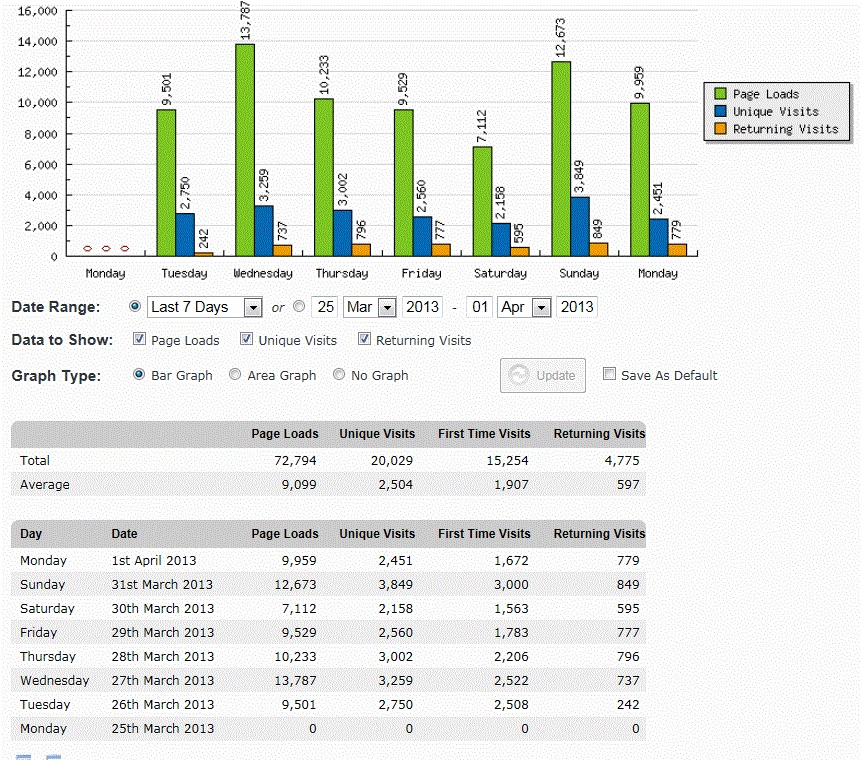
Task: Uncheck the Page Loads checkbox
Action: [140, 340]
